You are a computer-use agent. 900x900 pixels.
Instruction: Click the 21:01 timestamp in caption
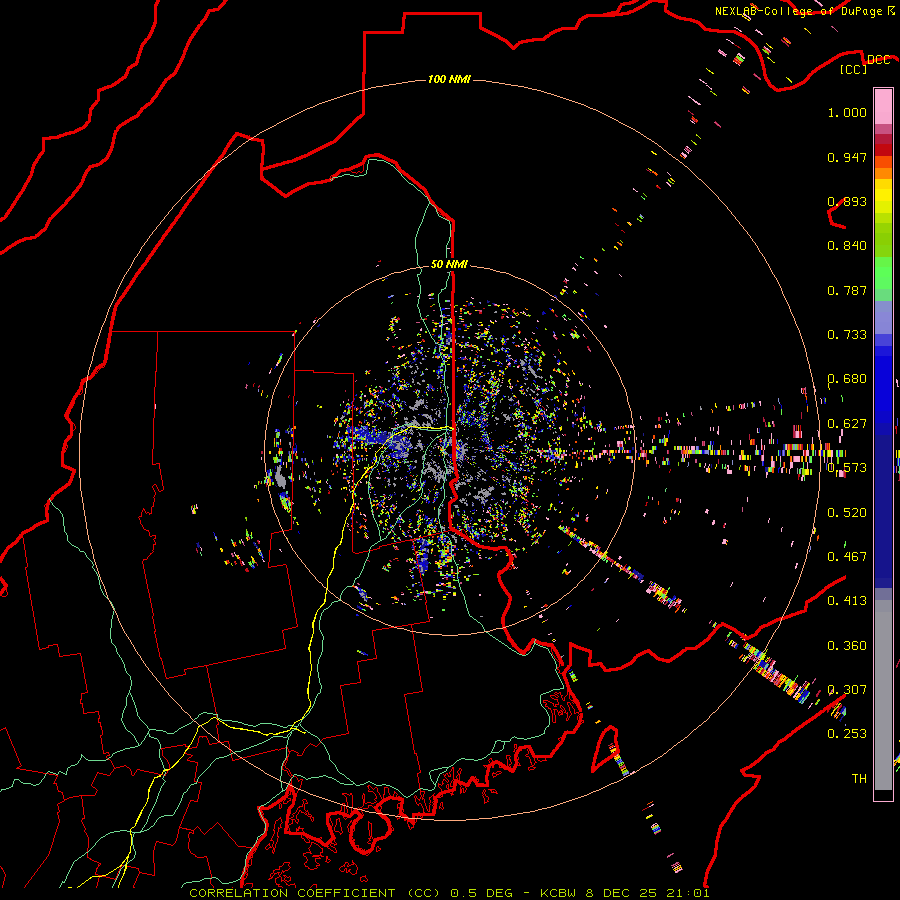point(688,893)
